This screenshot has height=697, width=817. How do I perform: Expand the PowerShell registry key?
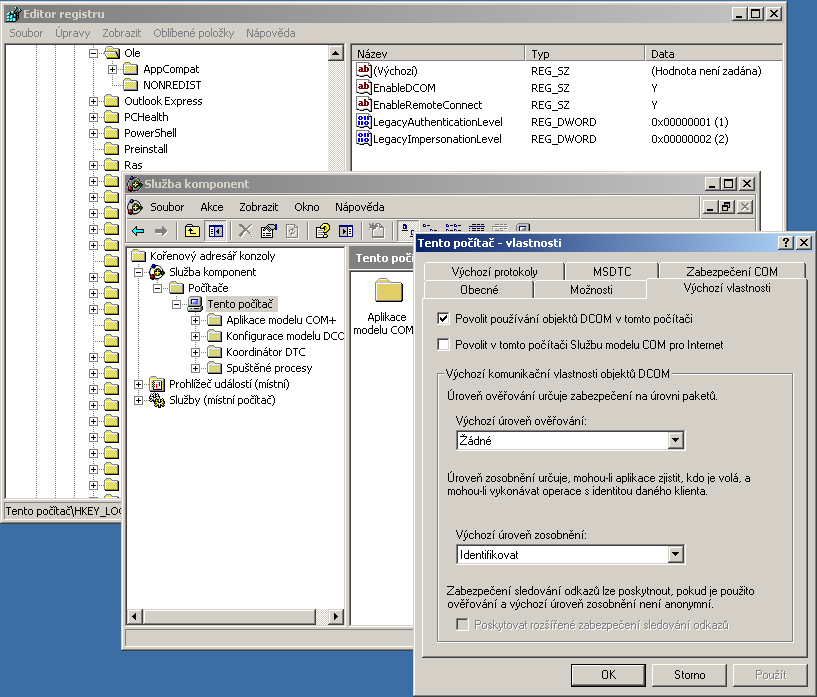click(93, 133)
